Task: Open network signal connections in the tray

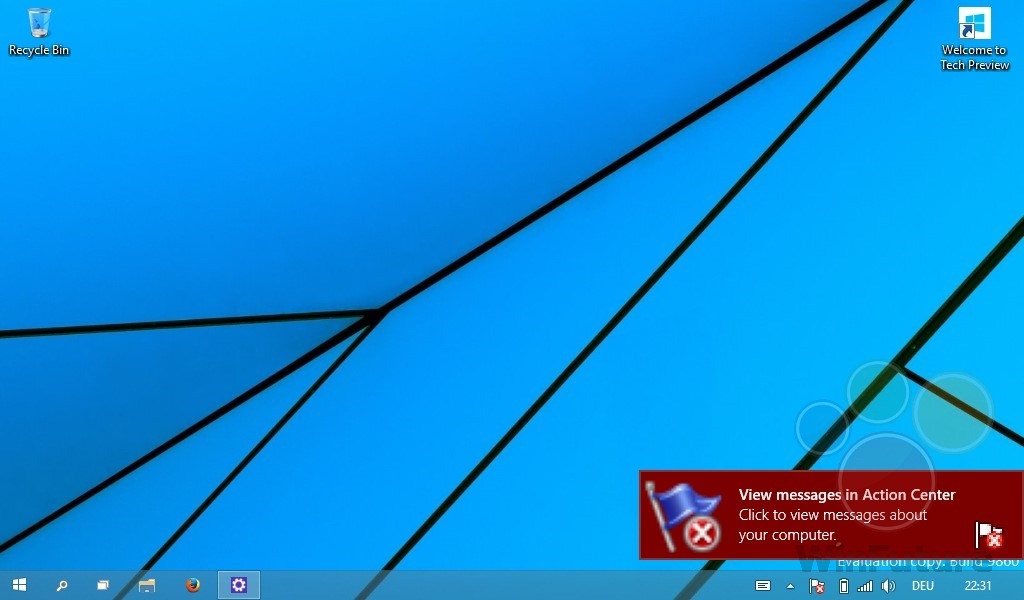Action: pos(865,586)
